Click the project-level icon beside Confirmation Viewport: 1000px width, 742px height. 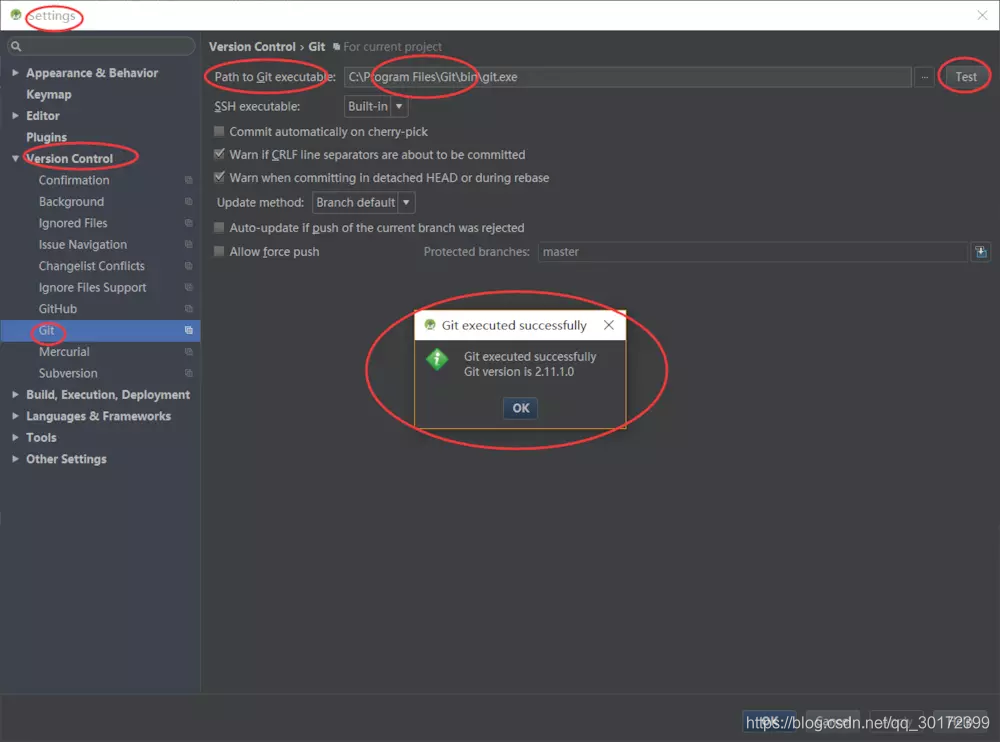(188, 180)
